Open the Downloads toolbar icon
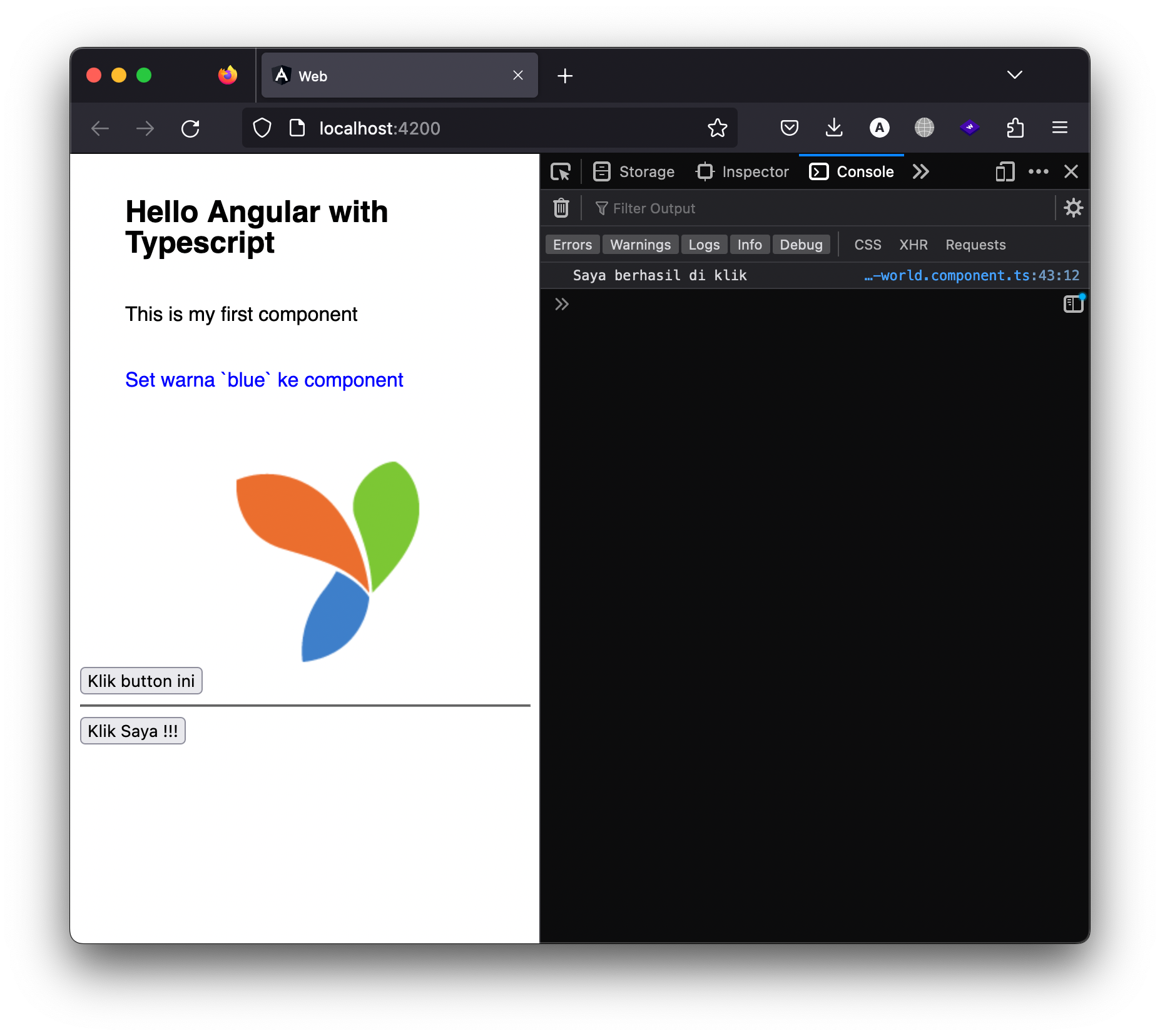 [x=834, y=128]
